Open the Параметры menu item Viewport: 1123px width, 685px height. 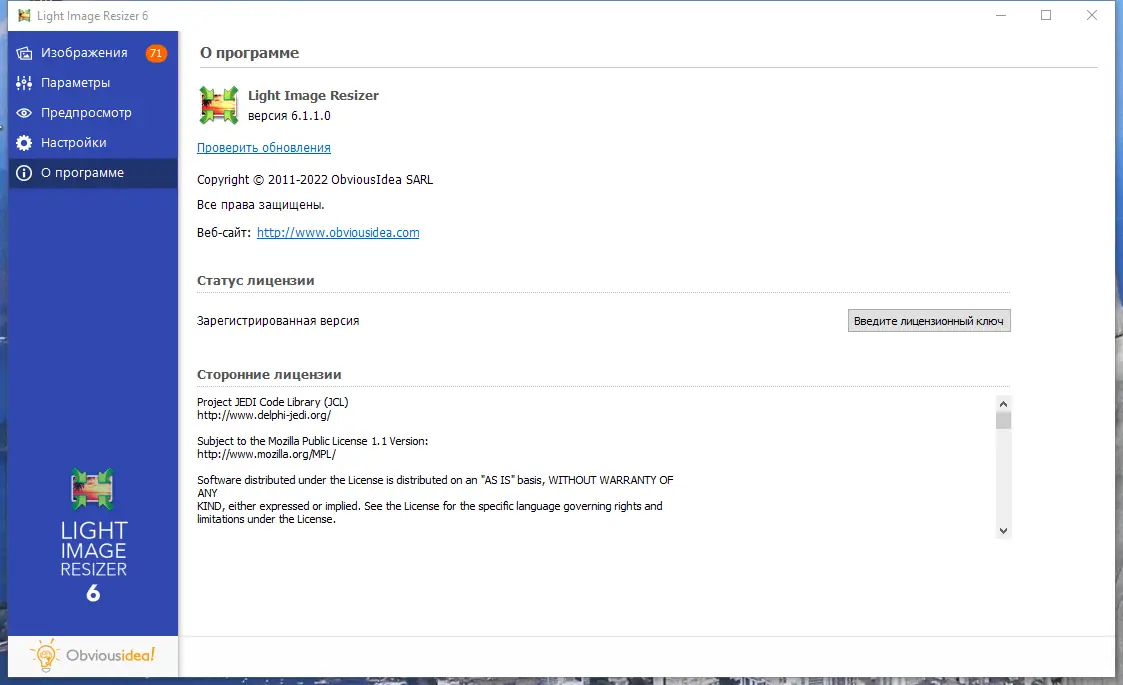coord(92,83)
